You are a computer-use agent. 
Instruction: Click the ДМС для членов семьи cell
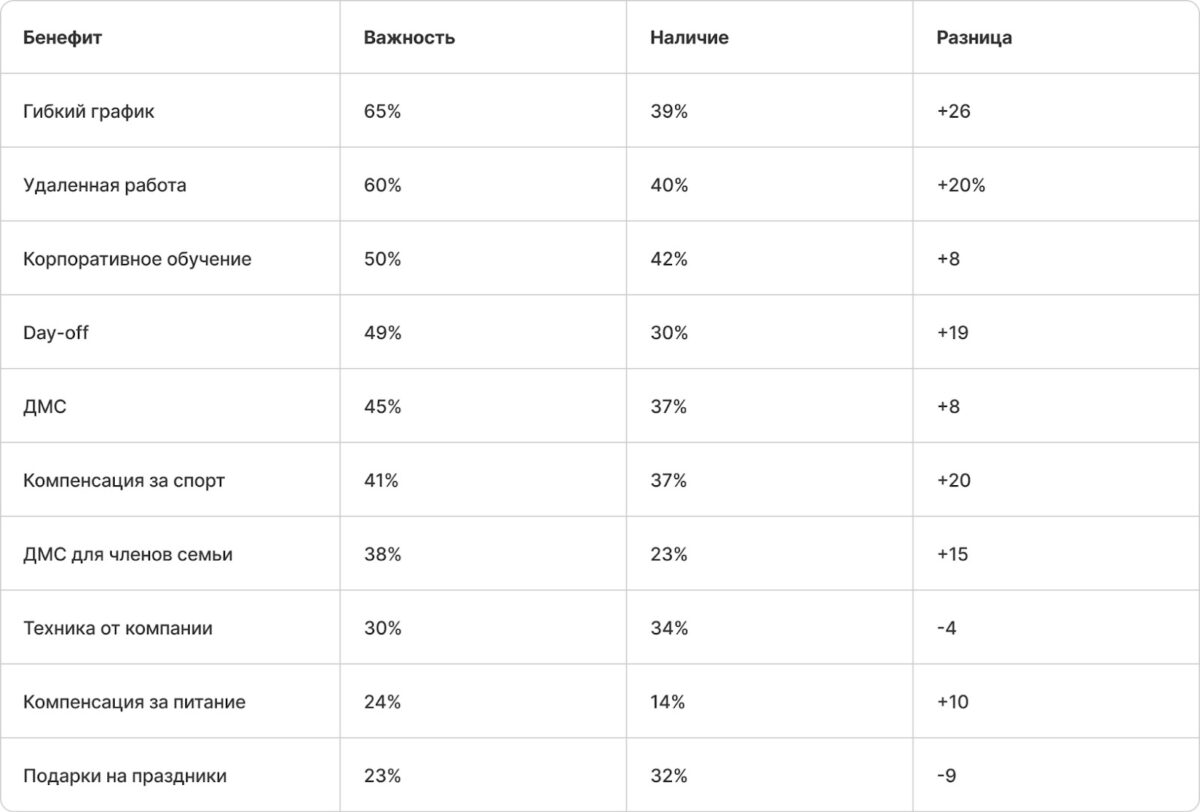pos(128,555)
